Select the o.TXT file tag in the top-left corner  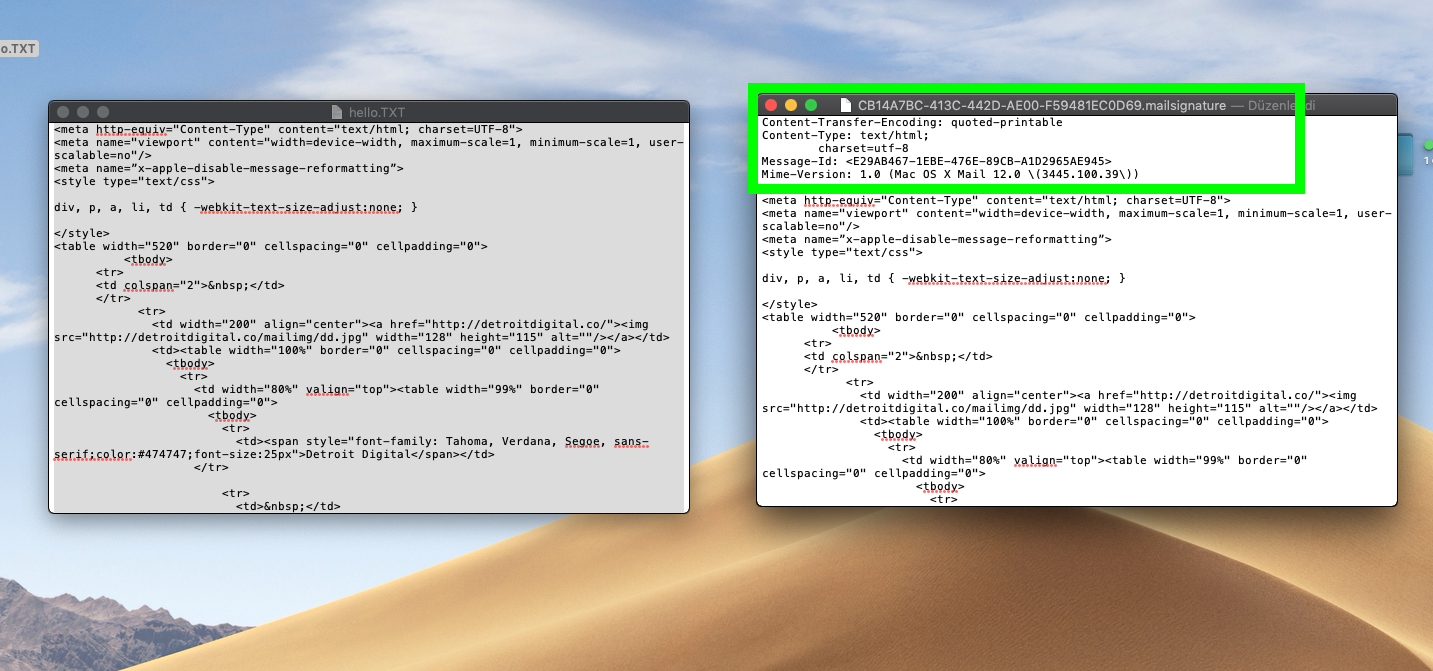click(18, 48)
